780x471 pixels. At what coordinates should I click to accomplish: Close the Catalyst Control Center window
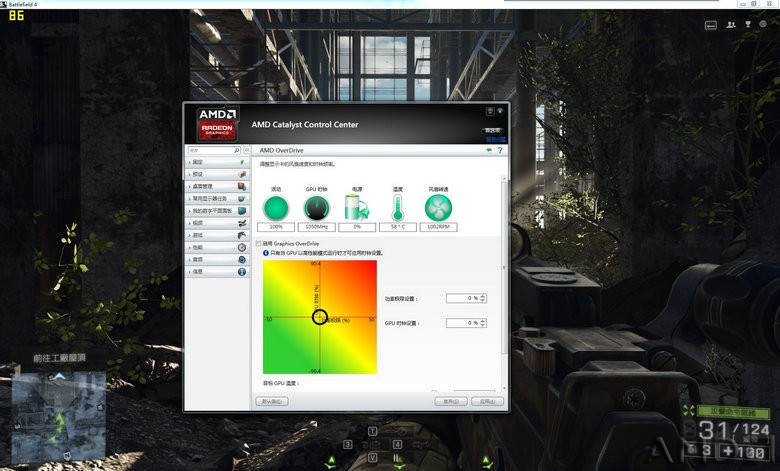pos(499,111)
